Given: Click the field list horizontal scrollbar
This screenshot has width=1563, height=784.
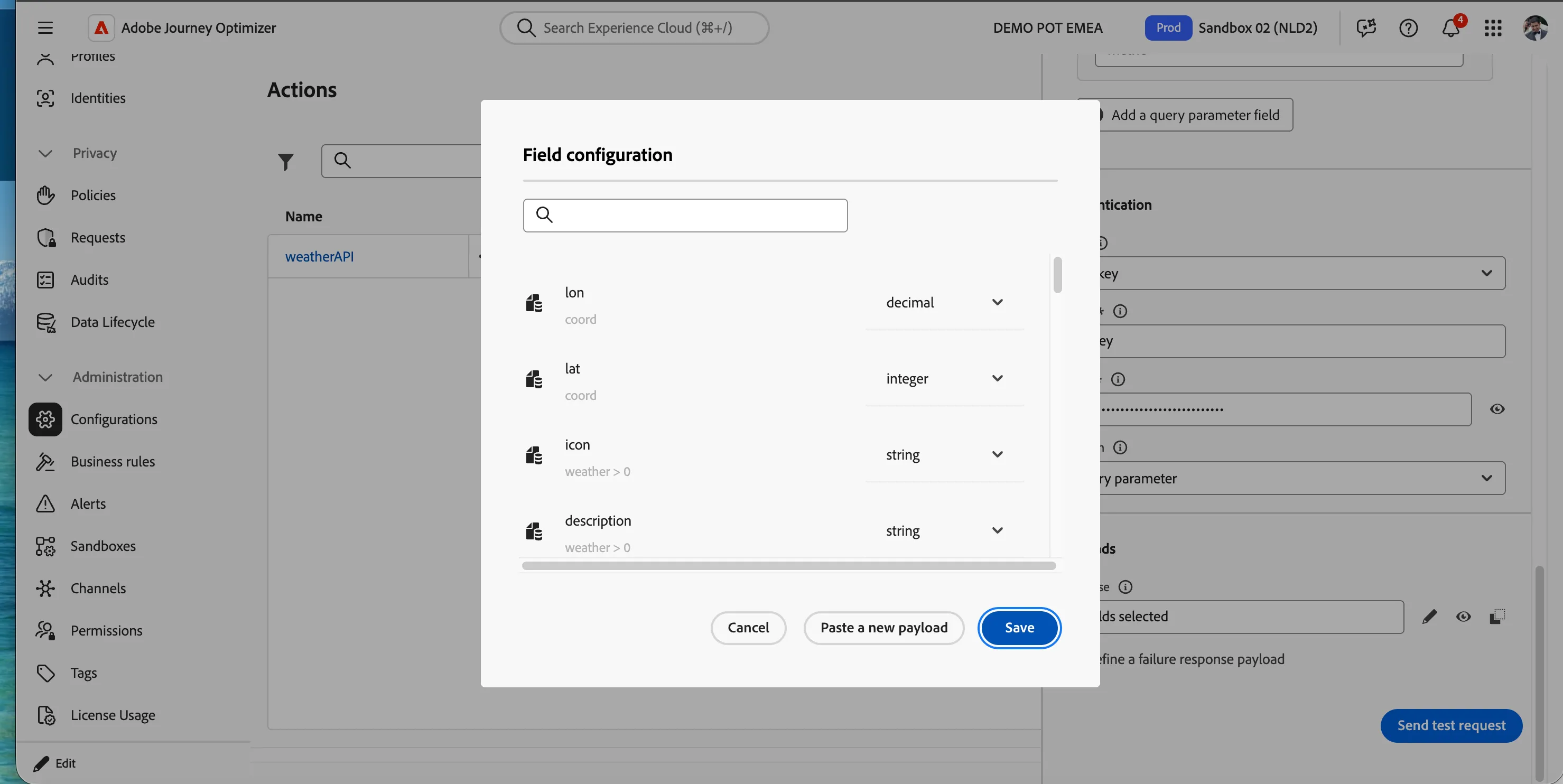Looking at the screenshot, I should (789, 566).
